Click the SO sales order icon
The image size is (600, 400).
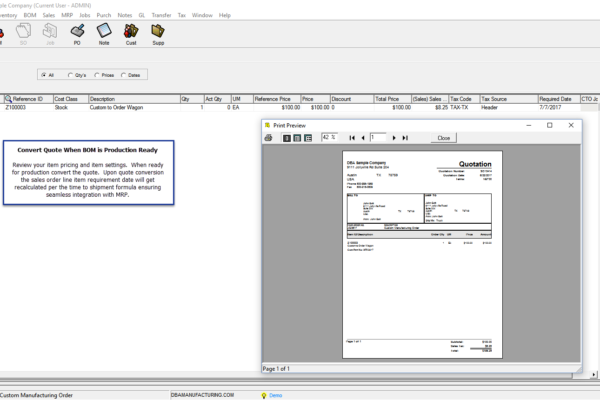[23, 34]
